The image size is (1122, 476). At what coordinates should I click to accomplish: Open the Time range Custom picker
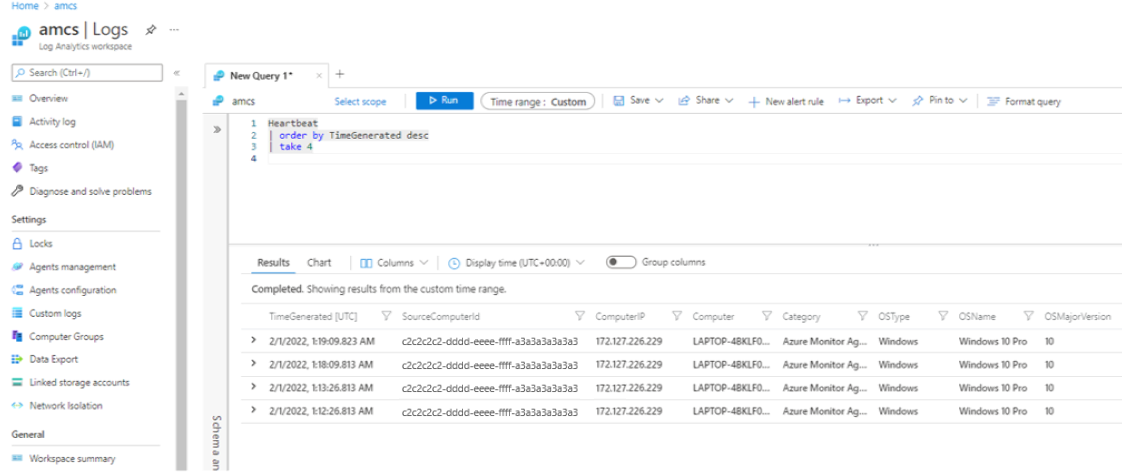[x=538, y=102]
